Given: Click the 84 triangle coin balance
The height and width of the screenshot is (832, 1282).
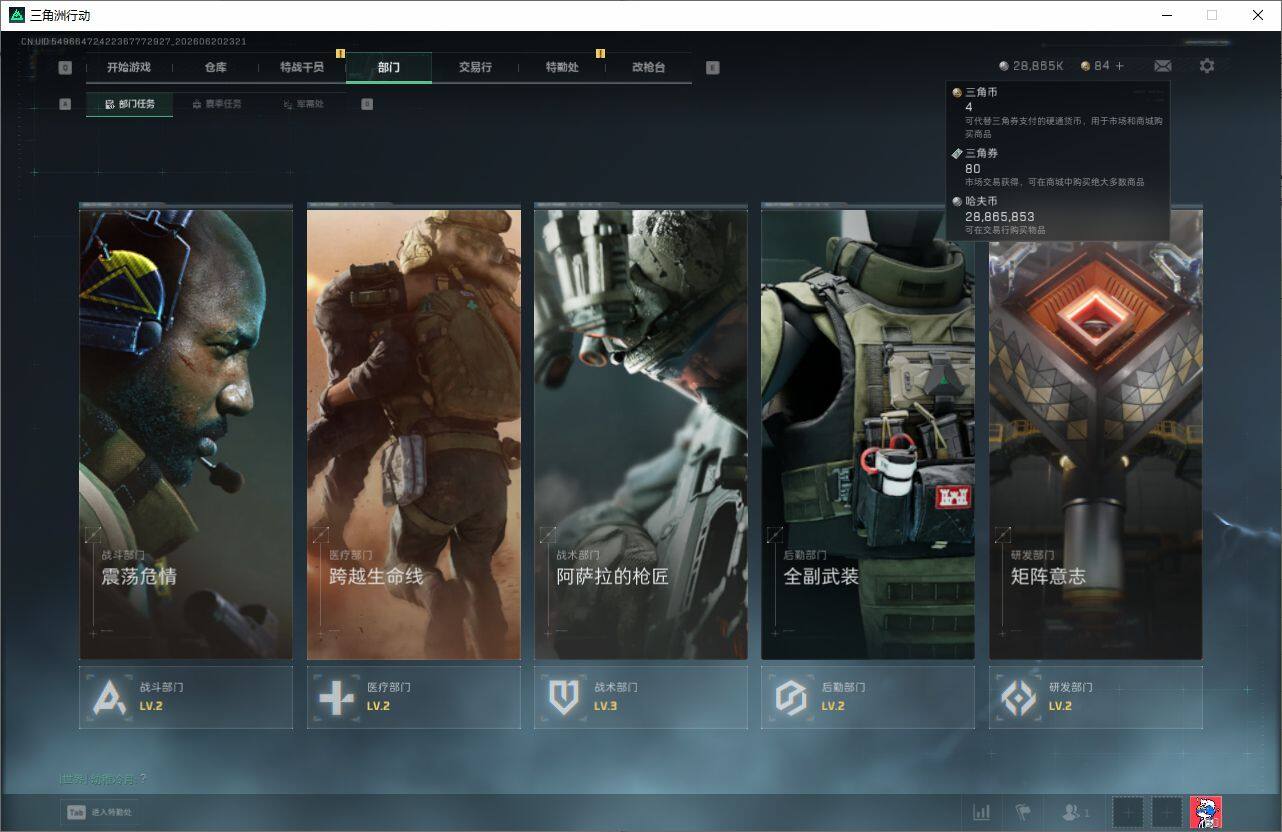Looking at the screenshot, I should point(1095,66).
